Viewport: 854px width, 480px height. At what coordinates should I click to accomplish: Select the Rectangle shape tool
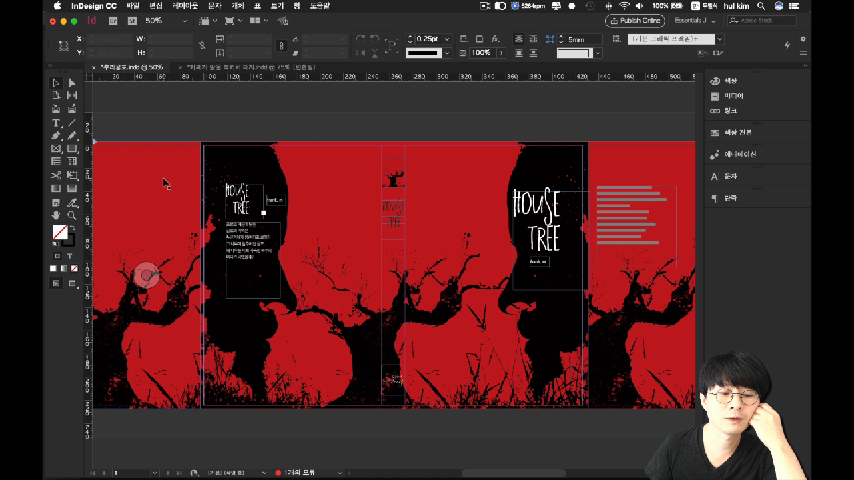click(72, 149)
